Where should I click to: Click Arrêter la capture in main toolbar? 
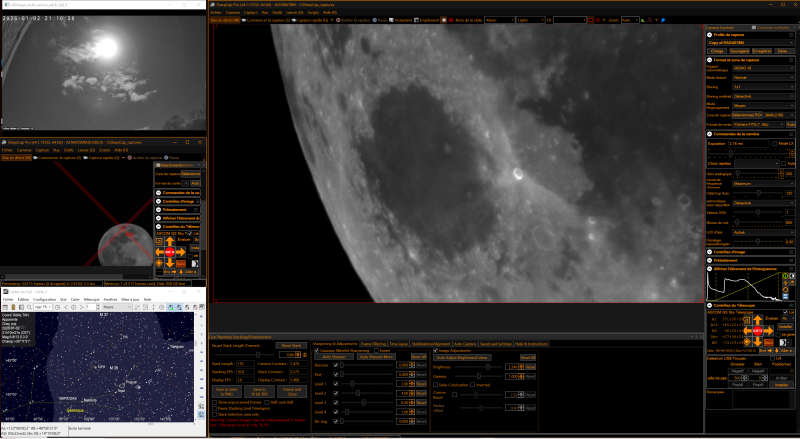354,20
